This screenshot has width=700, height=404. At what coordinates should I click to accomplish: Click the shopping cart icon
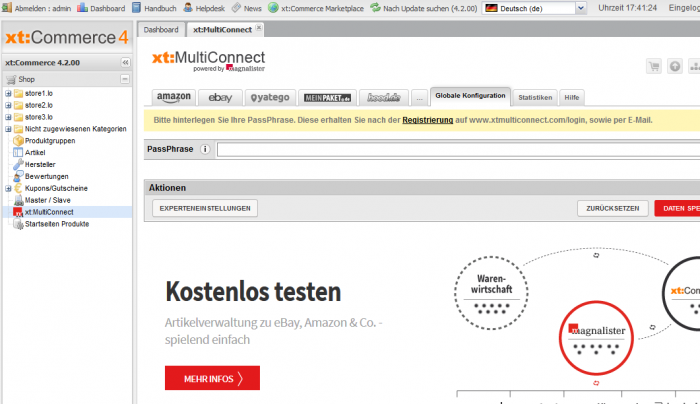(654, 67)
